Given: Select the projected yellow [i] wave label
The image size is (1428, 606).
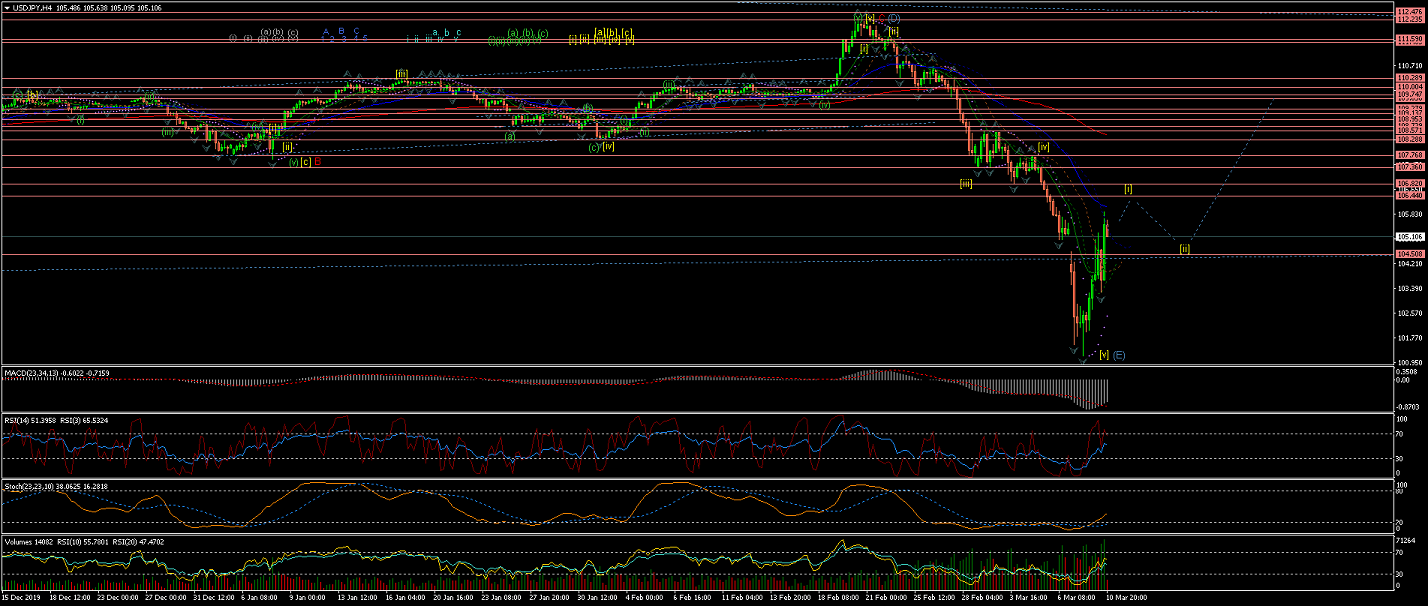Looking at the screenshot, I should [1128, 188].
